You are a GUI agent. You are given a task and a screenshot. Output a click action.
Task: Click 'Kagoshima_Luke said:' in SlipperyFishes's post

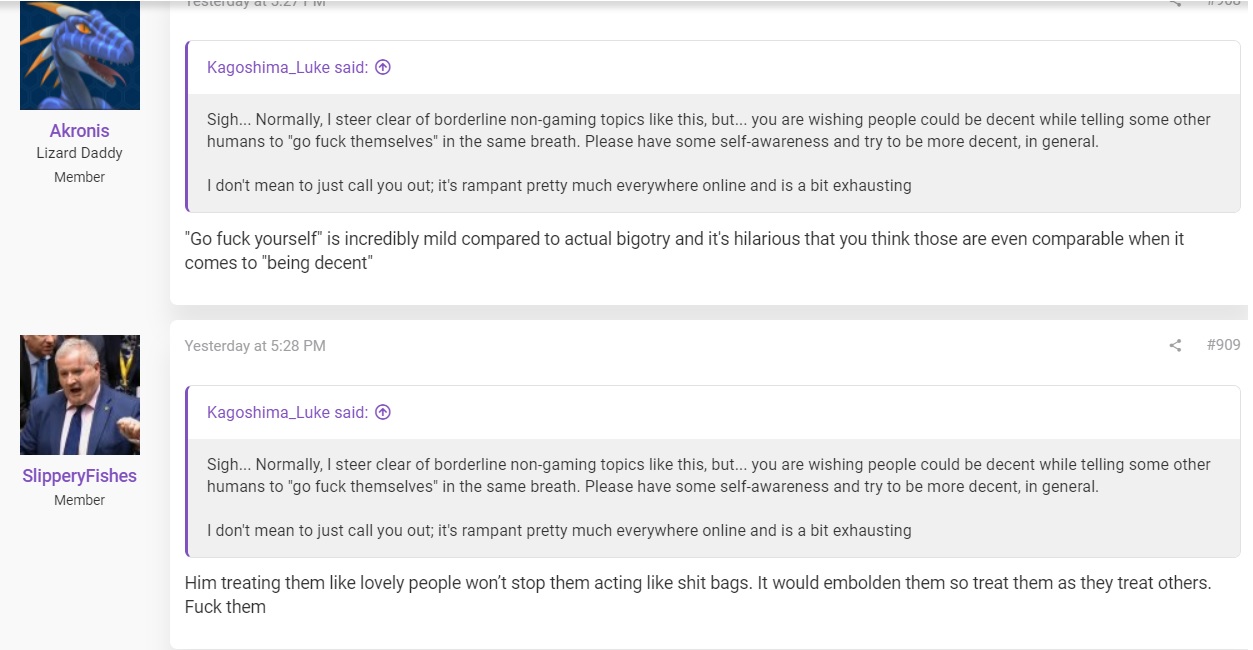point(287,412)
